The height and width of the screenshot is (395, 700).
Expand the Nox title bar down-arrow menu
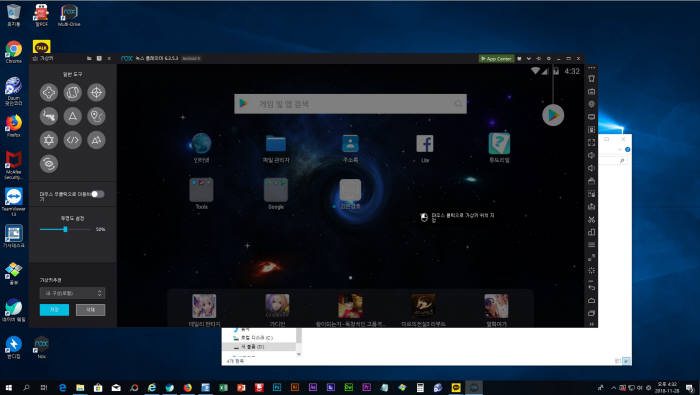[529, 58]
